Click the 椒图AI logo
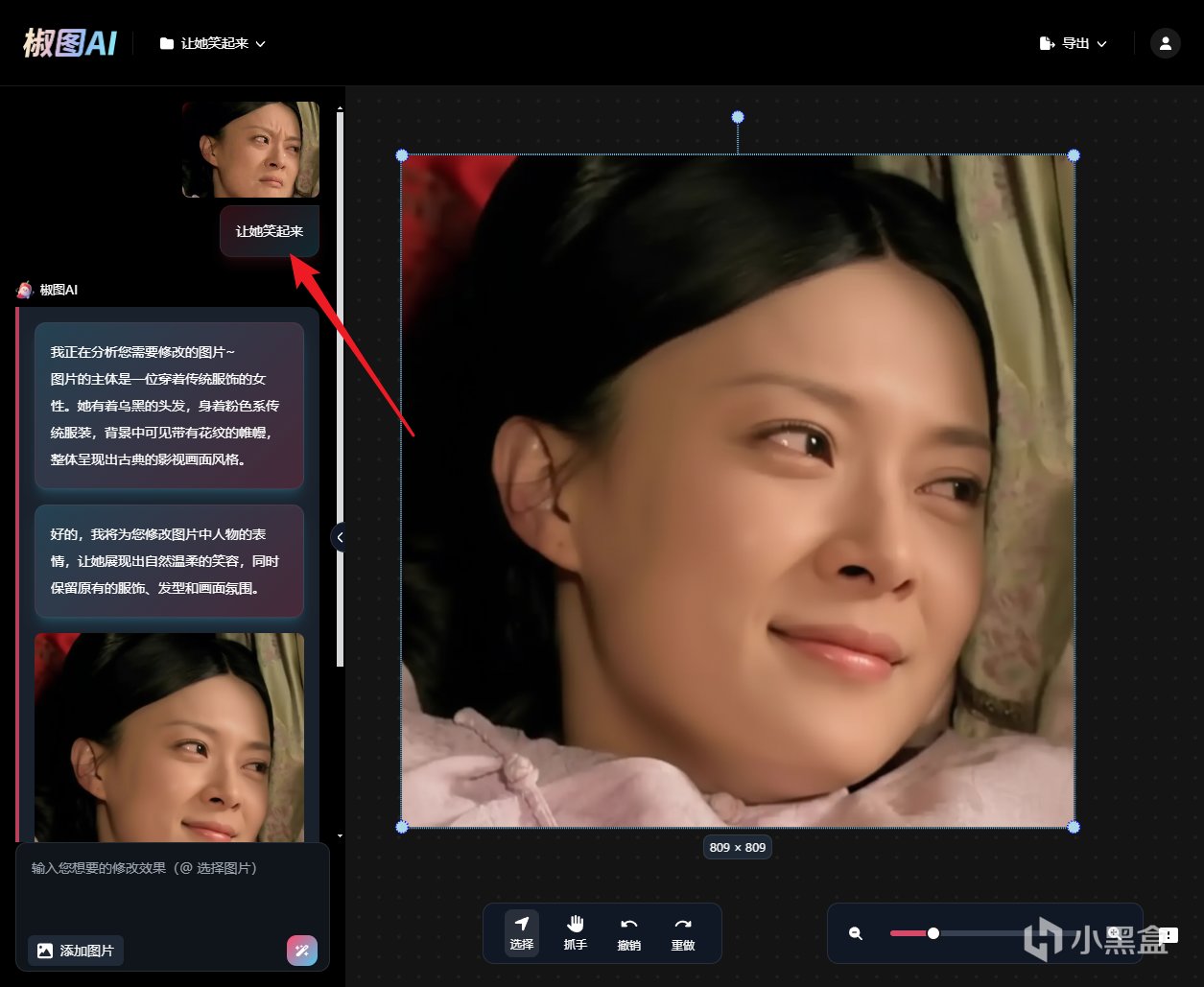The width and height of the screenshot is (1204, 987). pos(69,43)
